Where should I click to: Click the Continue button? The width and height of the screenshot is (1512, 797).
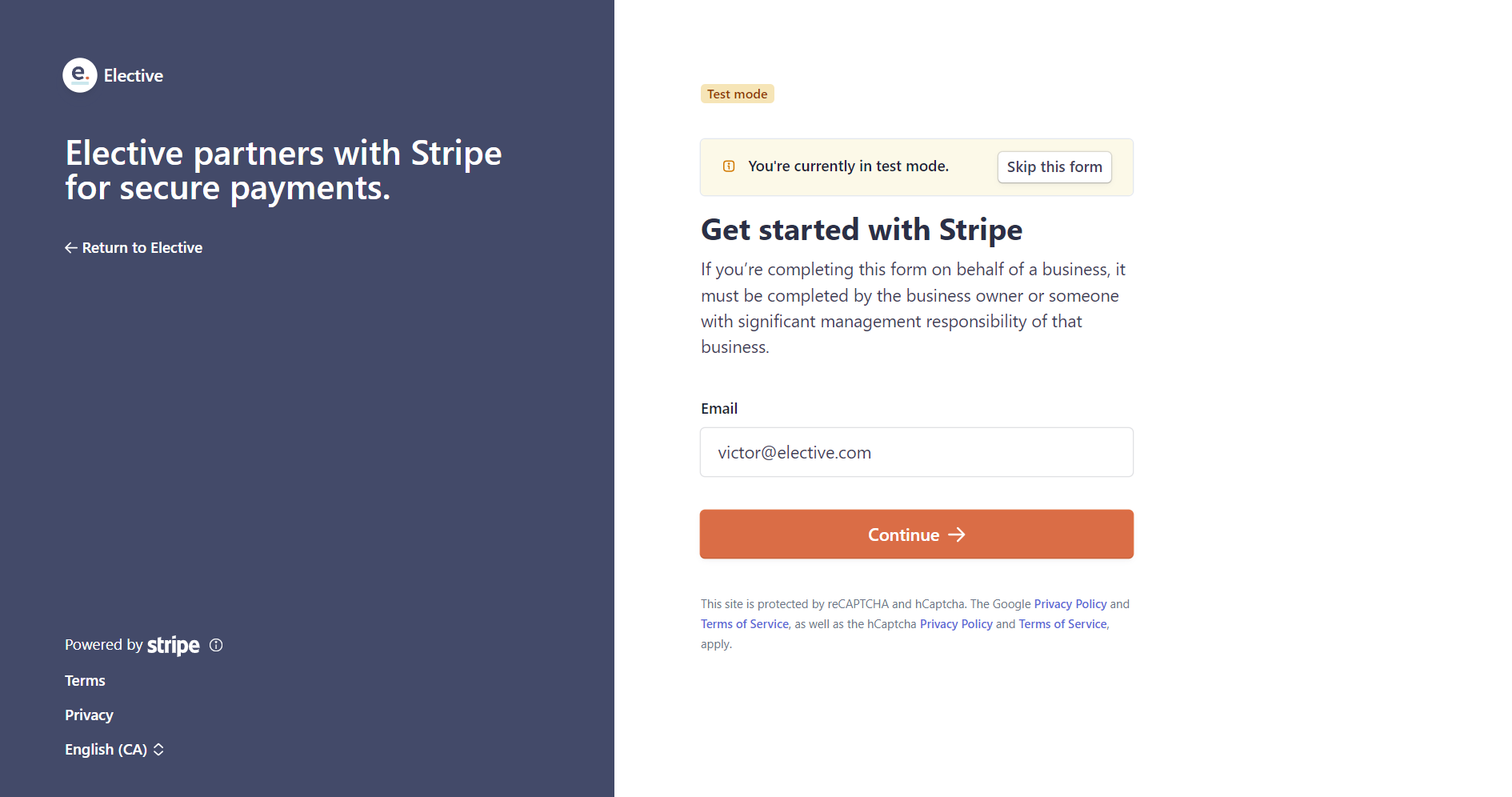click(x=917, y=535)
